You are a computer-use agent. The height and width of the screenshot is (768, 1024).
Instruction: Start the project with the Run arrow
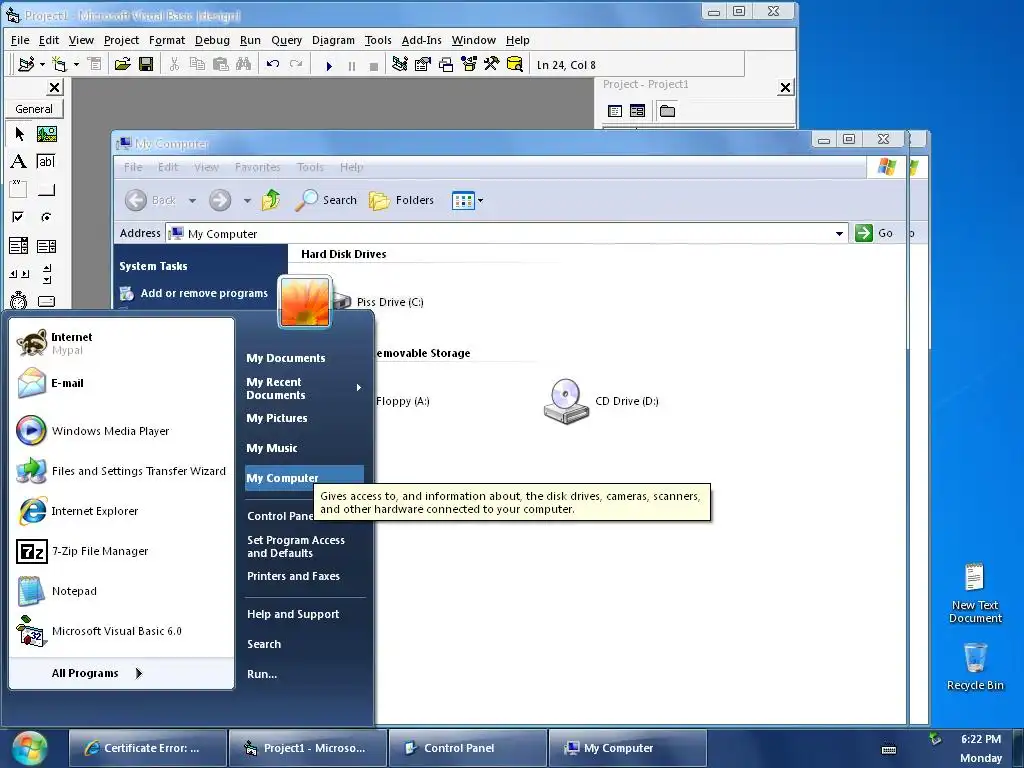(329, 65)
